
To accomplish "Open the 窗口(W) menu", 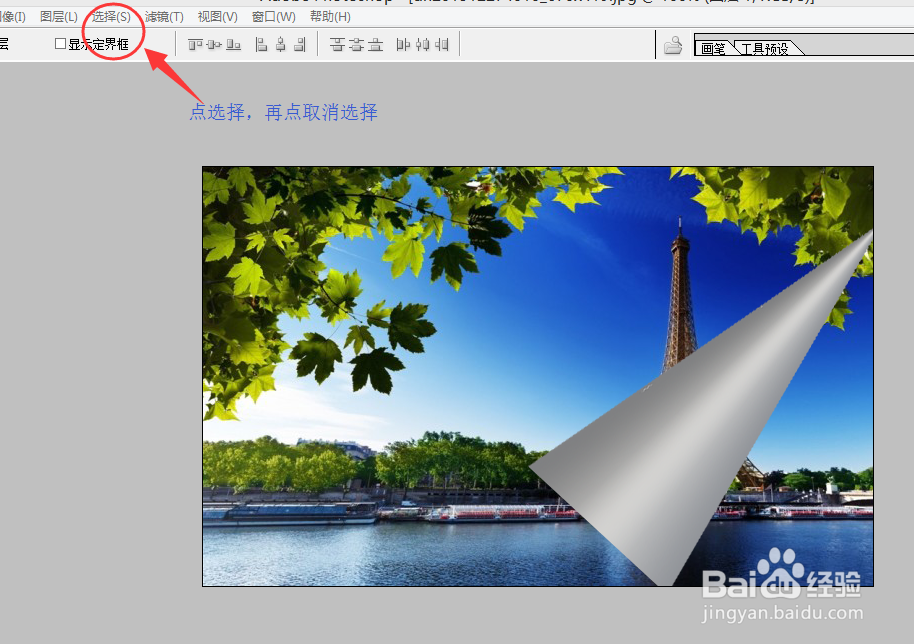I will (x=273, y=17).
